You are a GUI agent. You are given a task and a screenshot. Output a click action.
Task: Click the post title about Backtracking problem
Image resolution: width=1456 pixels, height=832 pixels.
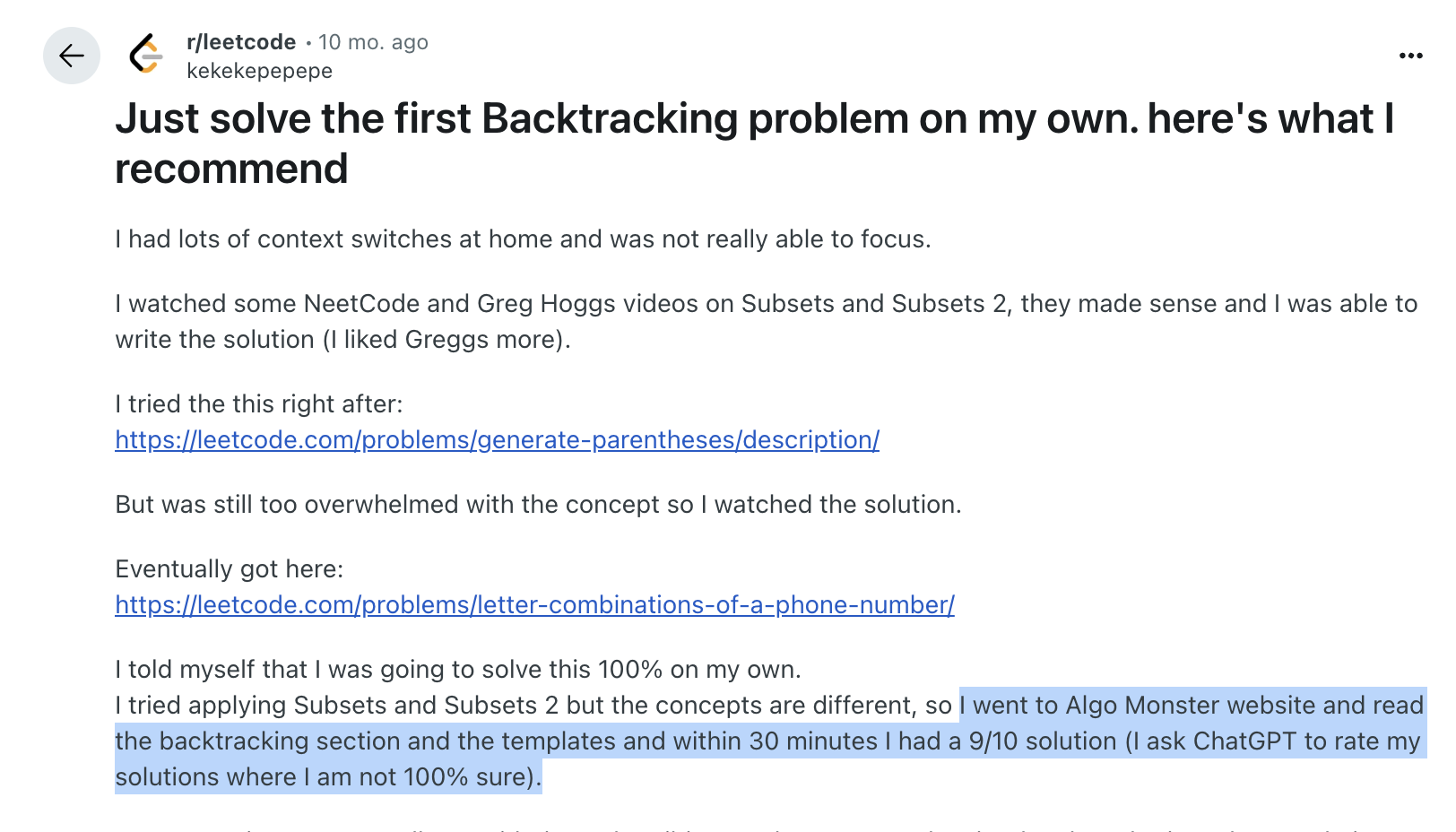755,143
